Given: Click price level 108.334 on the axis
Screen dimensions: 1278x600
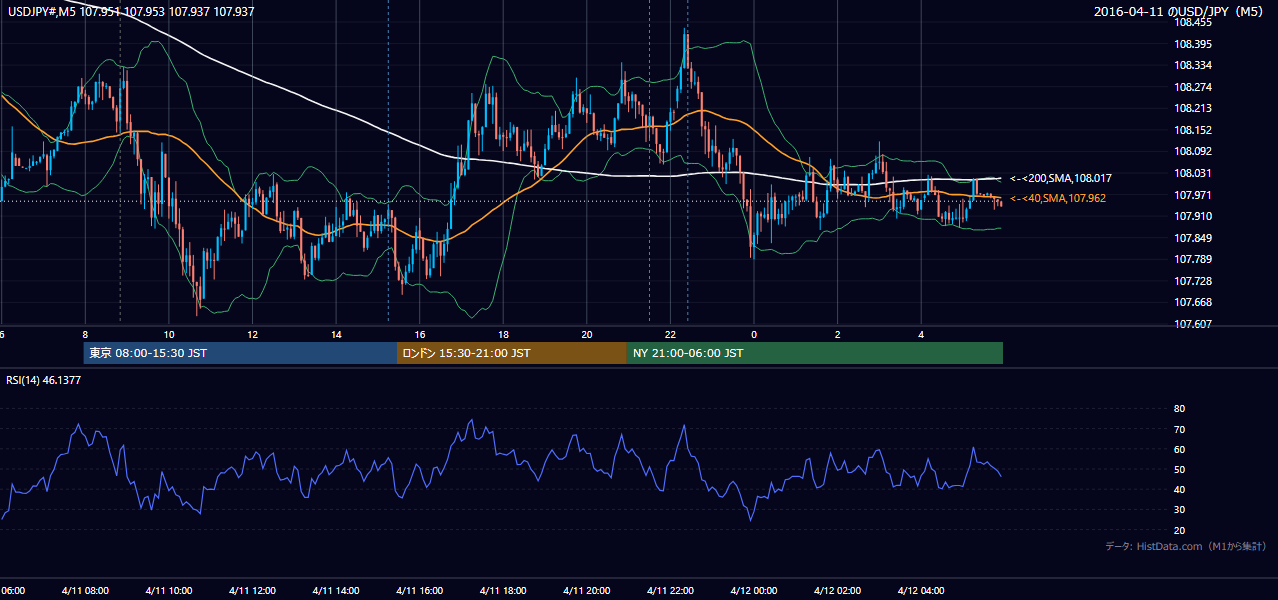Looking at the screenshot, I should click(x=1193, y=65).
